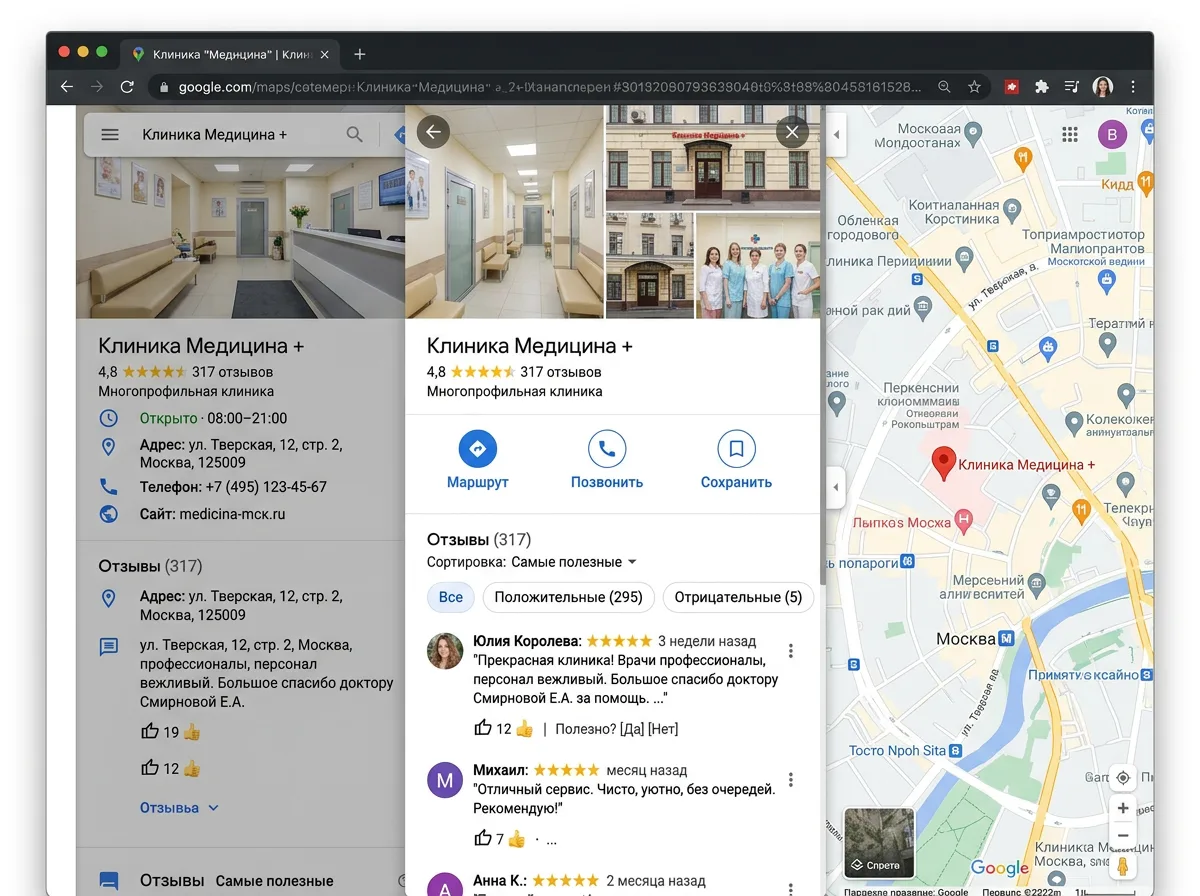1200x896 pixels.
Task: Open the hamburger menu in Maps search box
Action: tap(110, 134)
